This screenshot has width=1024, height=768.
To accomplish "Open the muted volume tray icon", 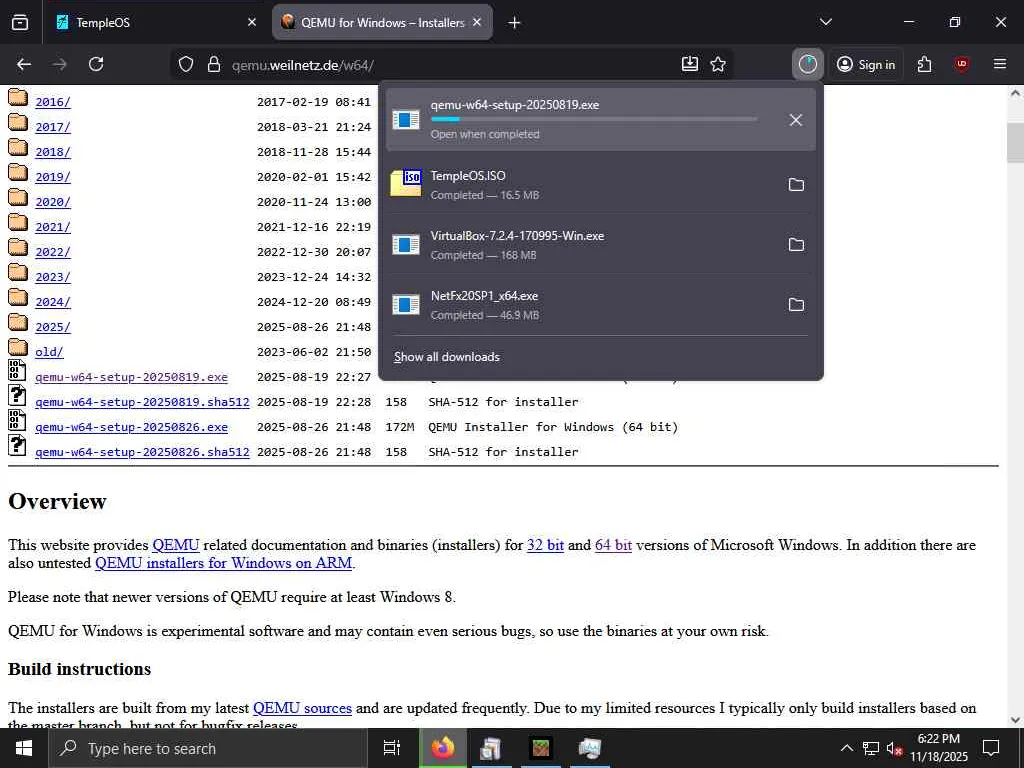I will 895,748.
